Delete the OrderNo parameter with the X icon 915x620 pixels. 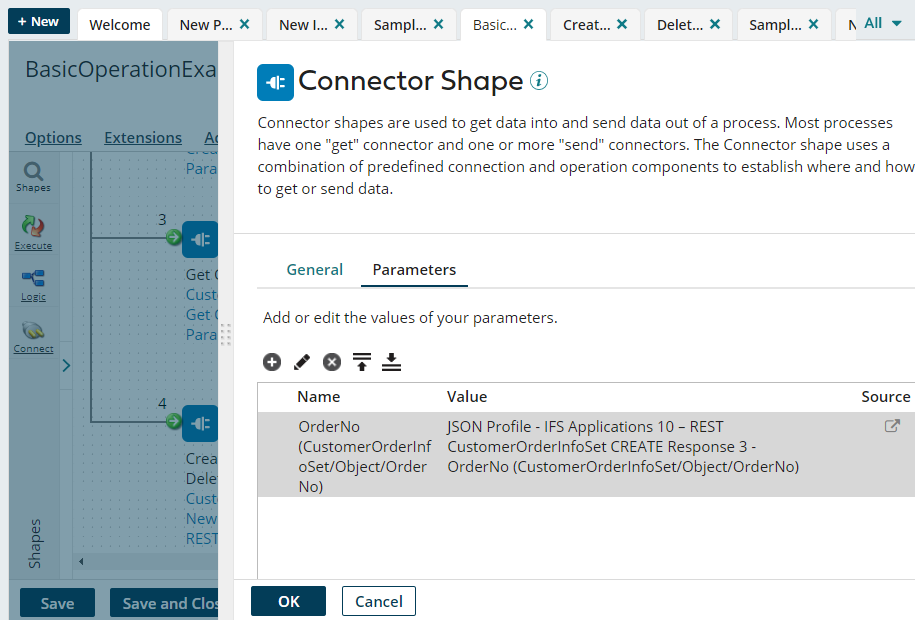pos(331,362)
